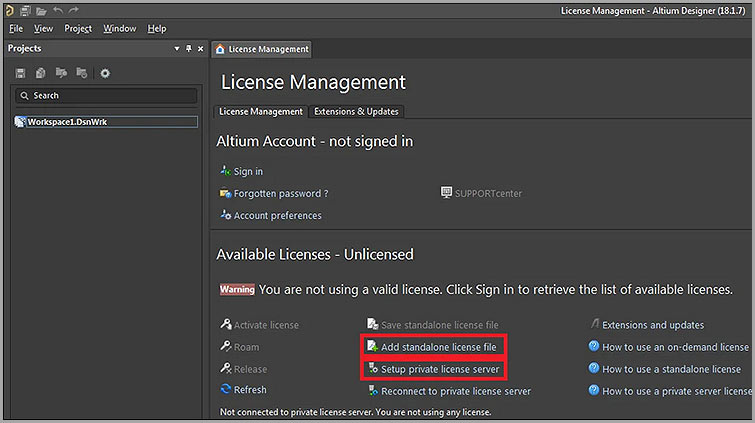The height and width of the screenshot is (423, 755).
Task: Open Account preferences link
Action: pos(278,216)
